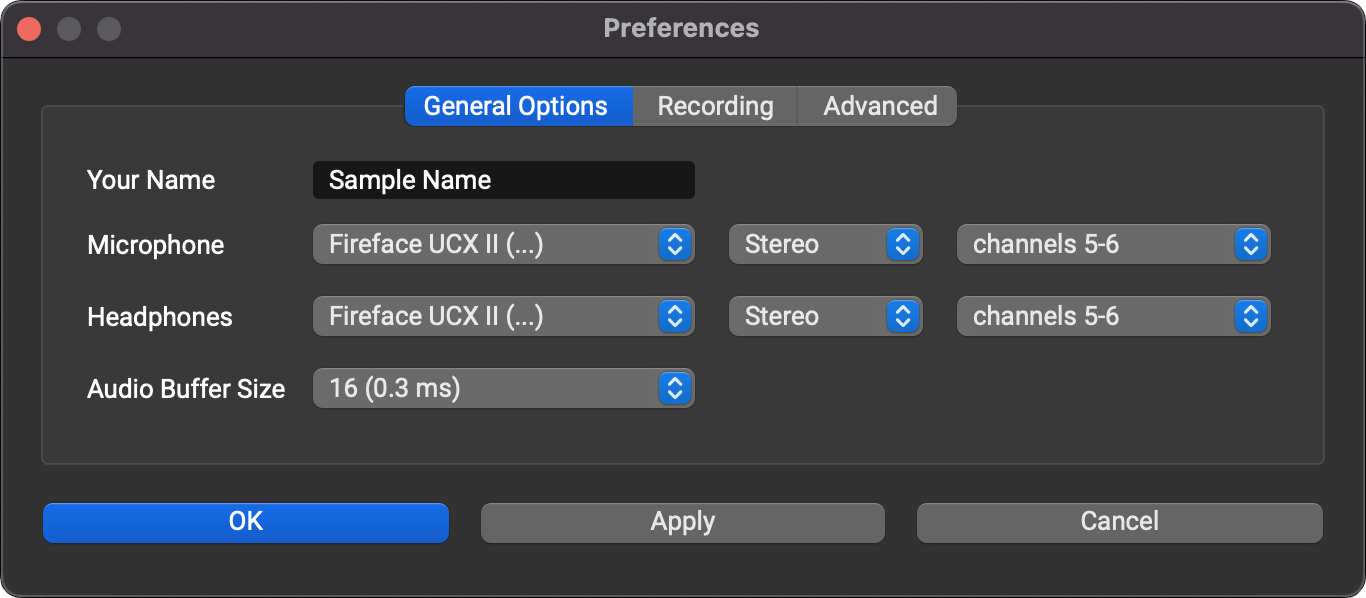This screenshot has width=1366, height=598.
Task: Change Headphones Stereo mode dropdown
Action: (x=825, y=316)
